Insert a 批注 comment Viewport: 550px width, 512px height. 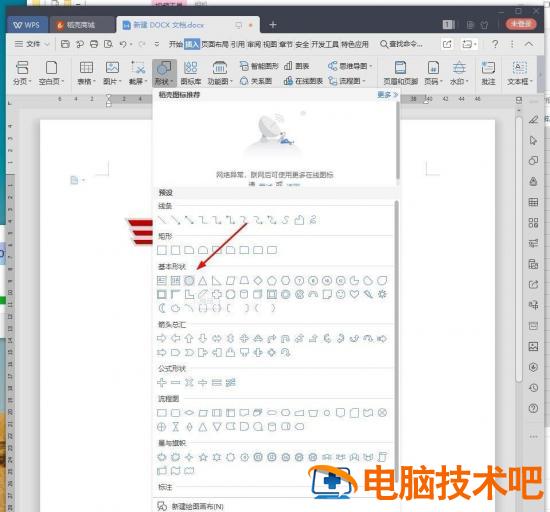click(488, 73)
